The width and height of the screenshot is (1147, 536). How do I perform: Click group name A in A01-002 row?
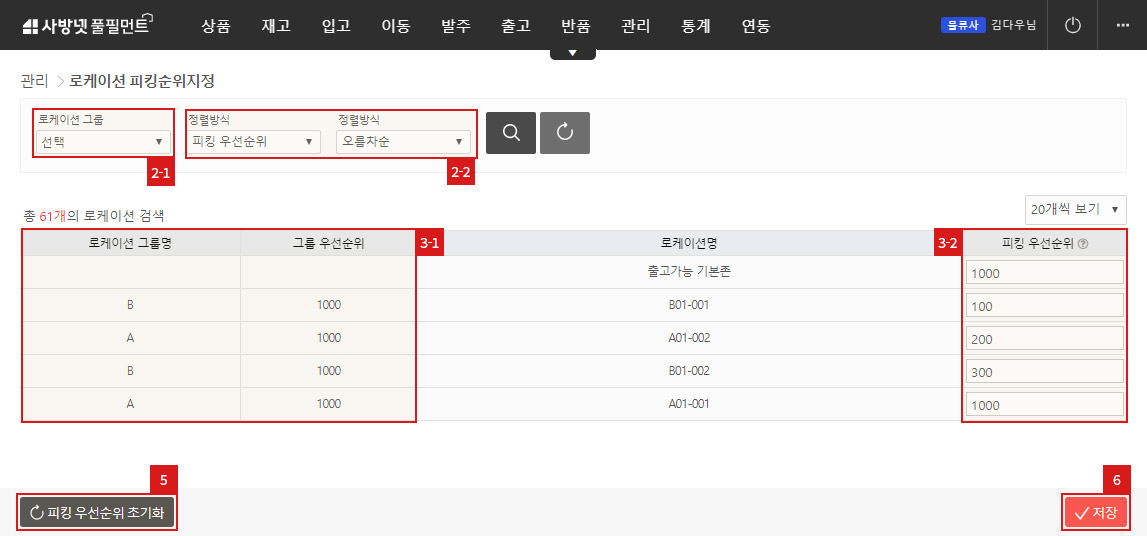tap(130, 338)
